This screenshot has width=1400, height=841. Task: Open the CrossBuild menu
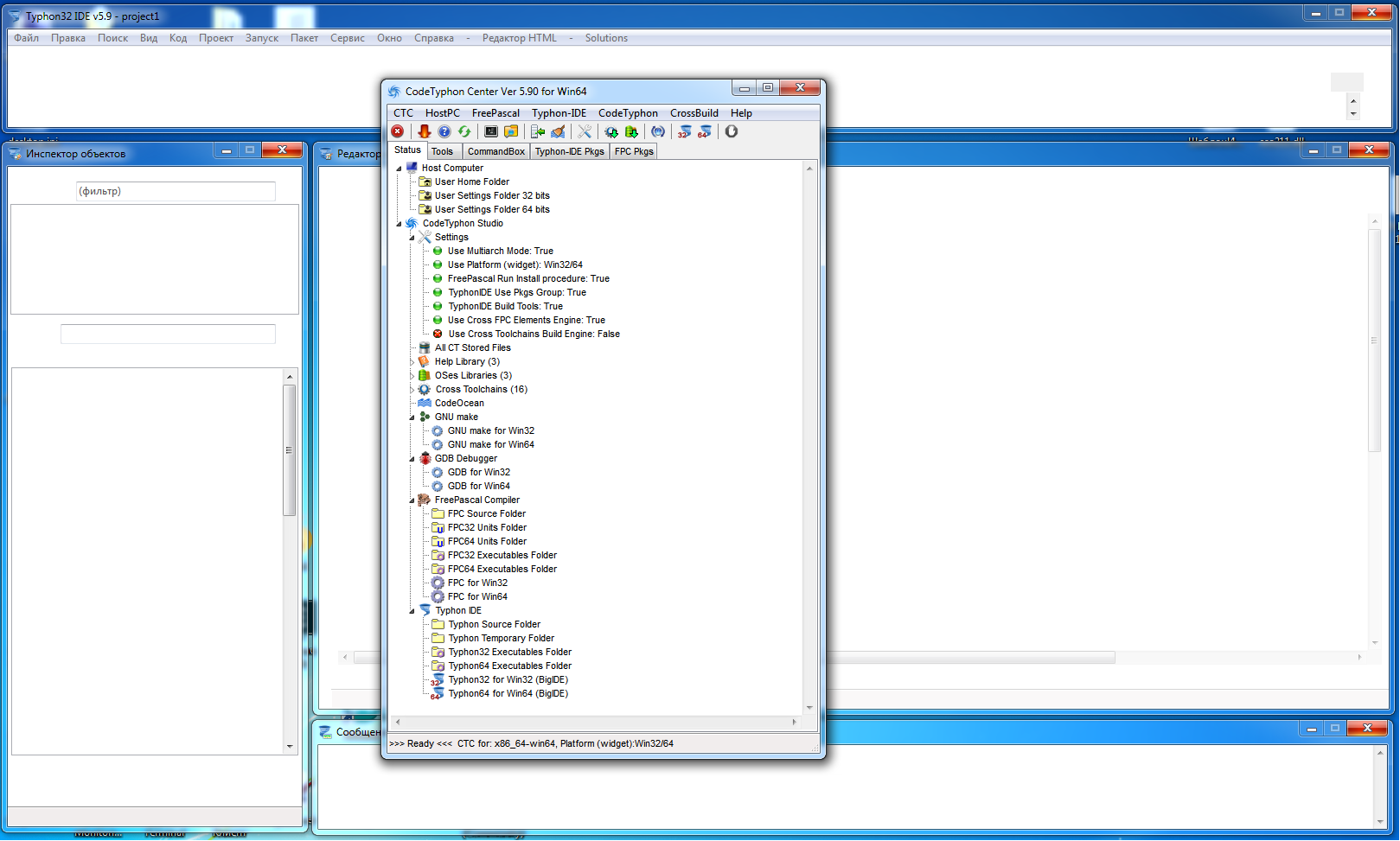[694, 113]
